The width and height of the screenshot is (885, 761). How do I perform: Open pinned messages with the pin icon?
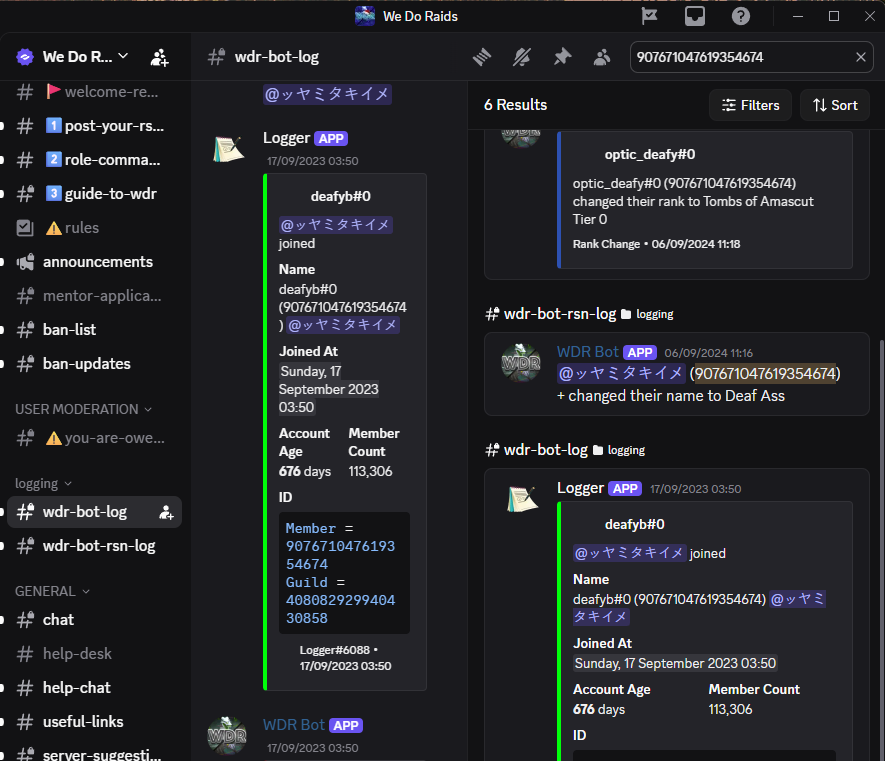point(562,57)
